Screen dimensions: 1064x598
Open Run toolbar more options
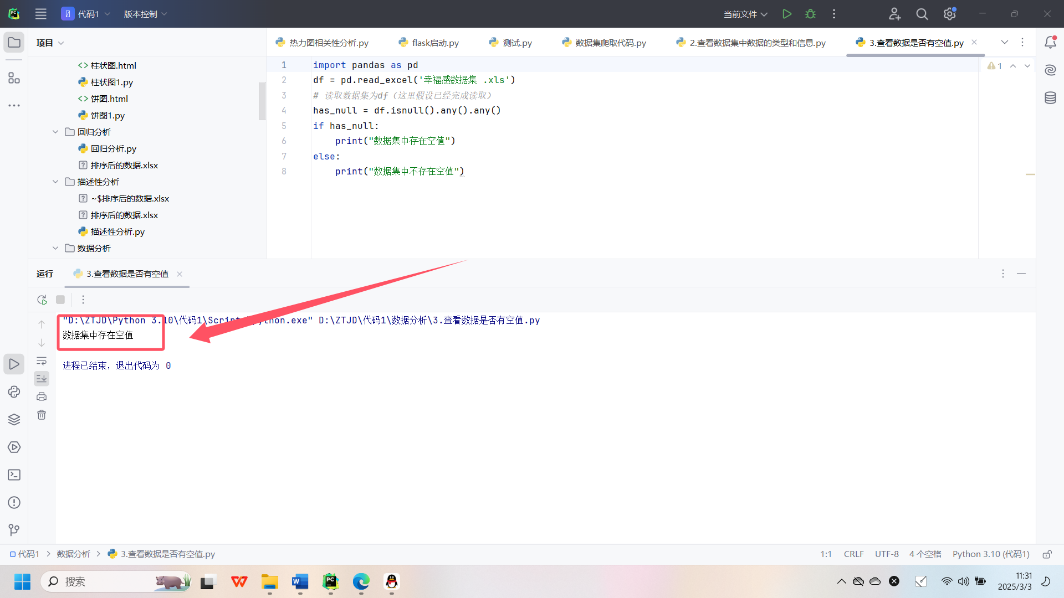(83, 299)
